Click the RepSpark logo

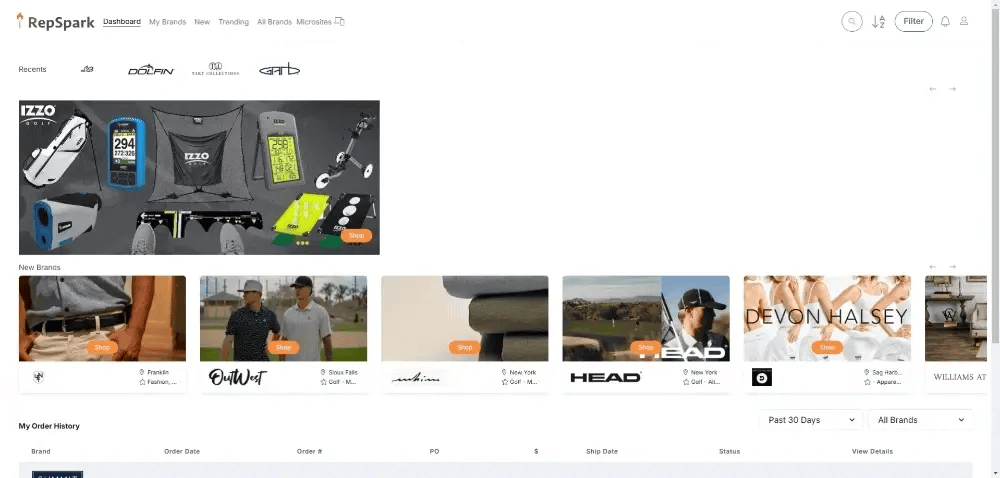(x=55, y=22)
